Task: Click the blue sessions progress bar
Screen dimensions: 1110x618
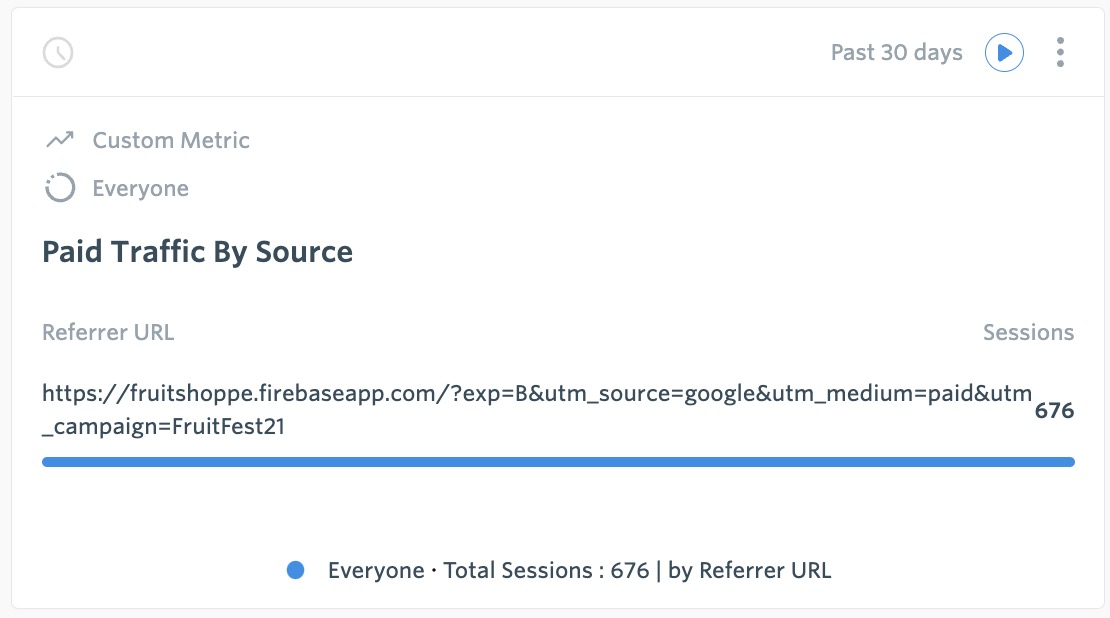Action: click(558, 462)
